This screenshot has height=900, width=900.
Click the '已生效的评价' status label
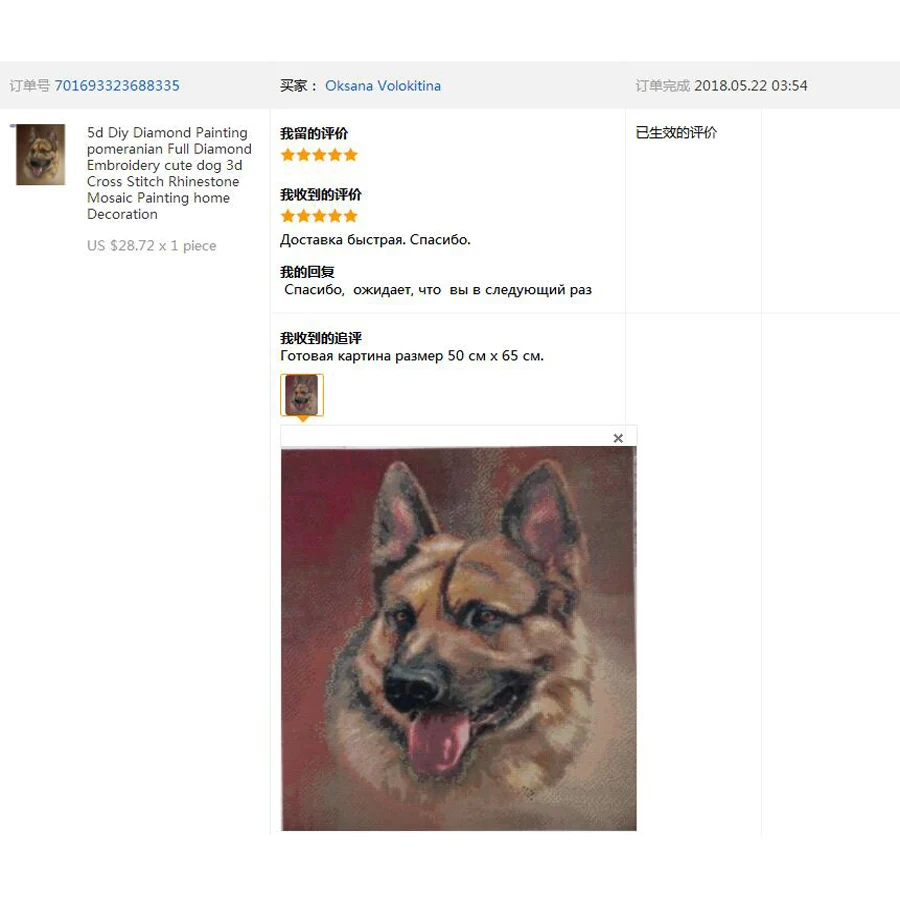point(676,133)
